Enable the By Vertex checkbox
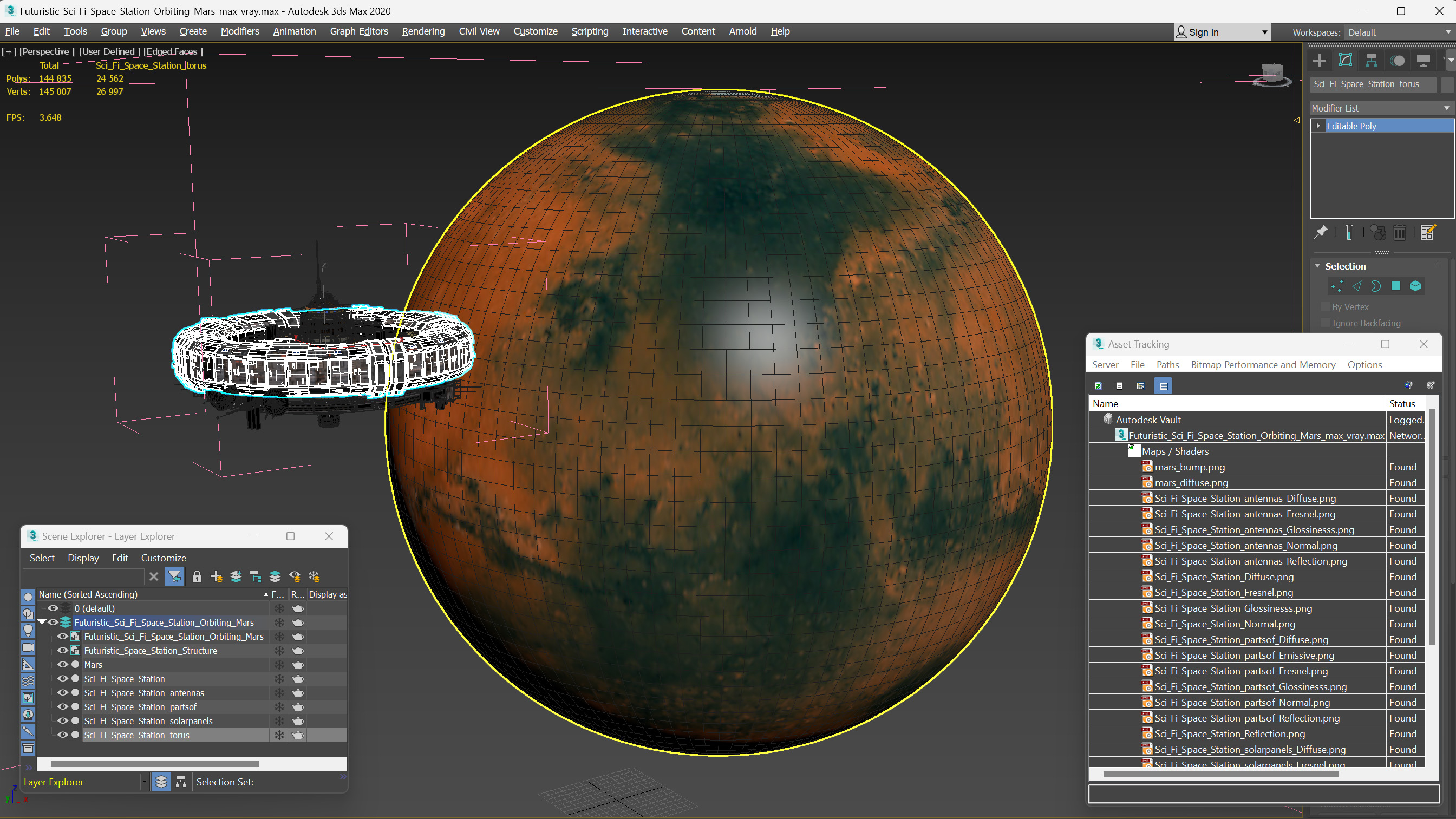 [x=1326, y=307]
